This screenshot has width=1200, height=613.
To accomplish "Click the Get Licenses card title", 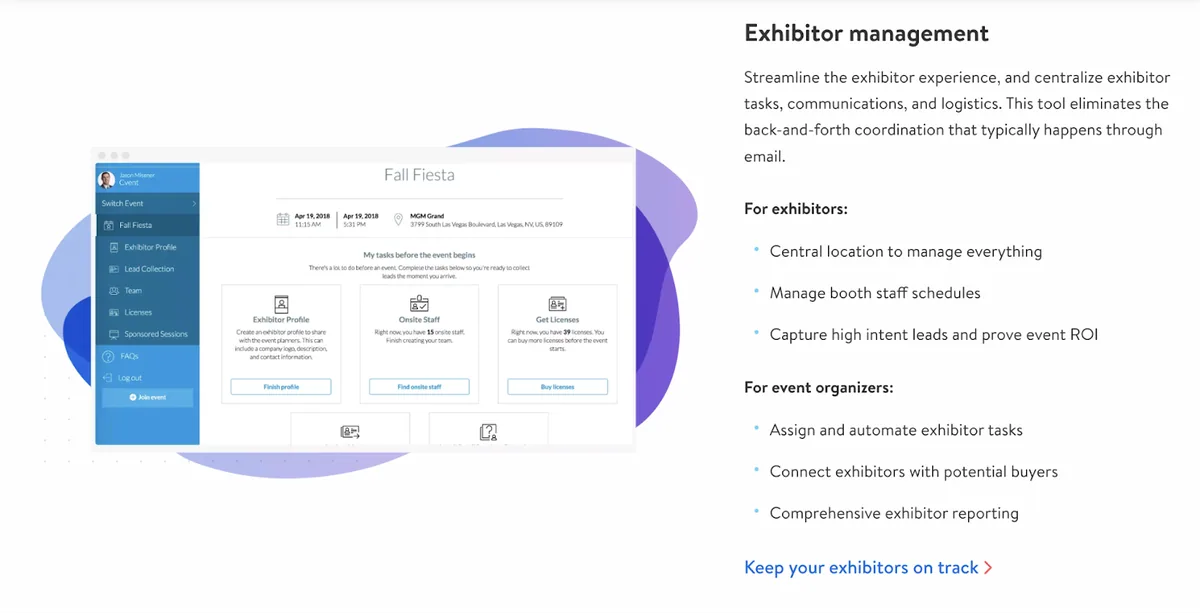I will click(x=557, y=320).
